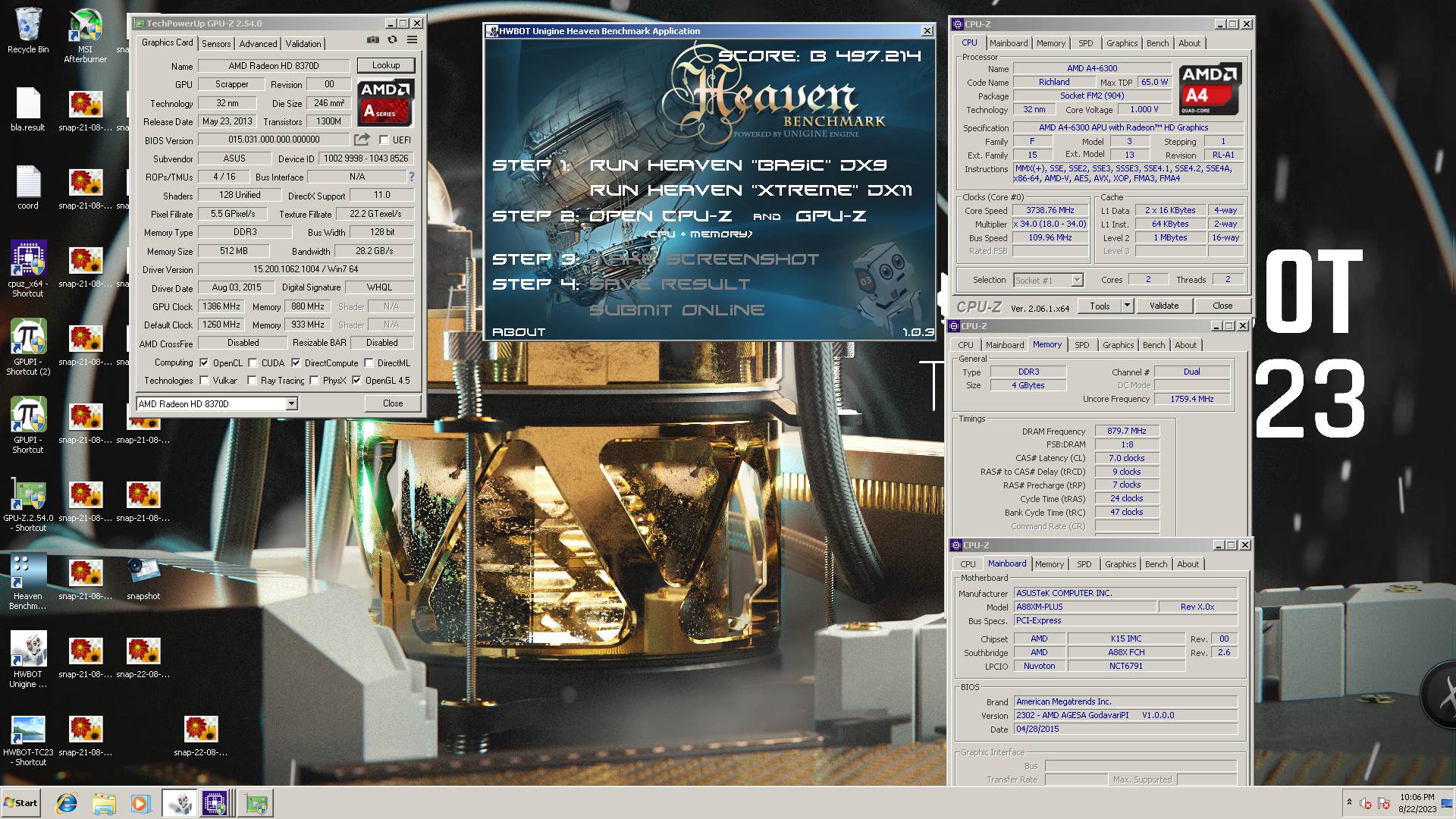Select the snapshot desktop icon
Image resolution: width=1456 pixels, height=819 pixels.
143,579
